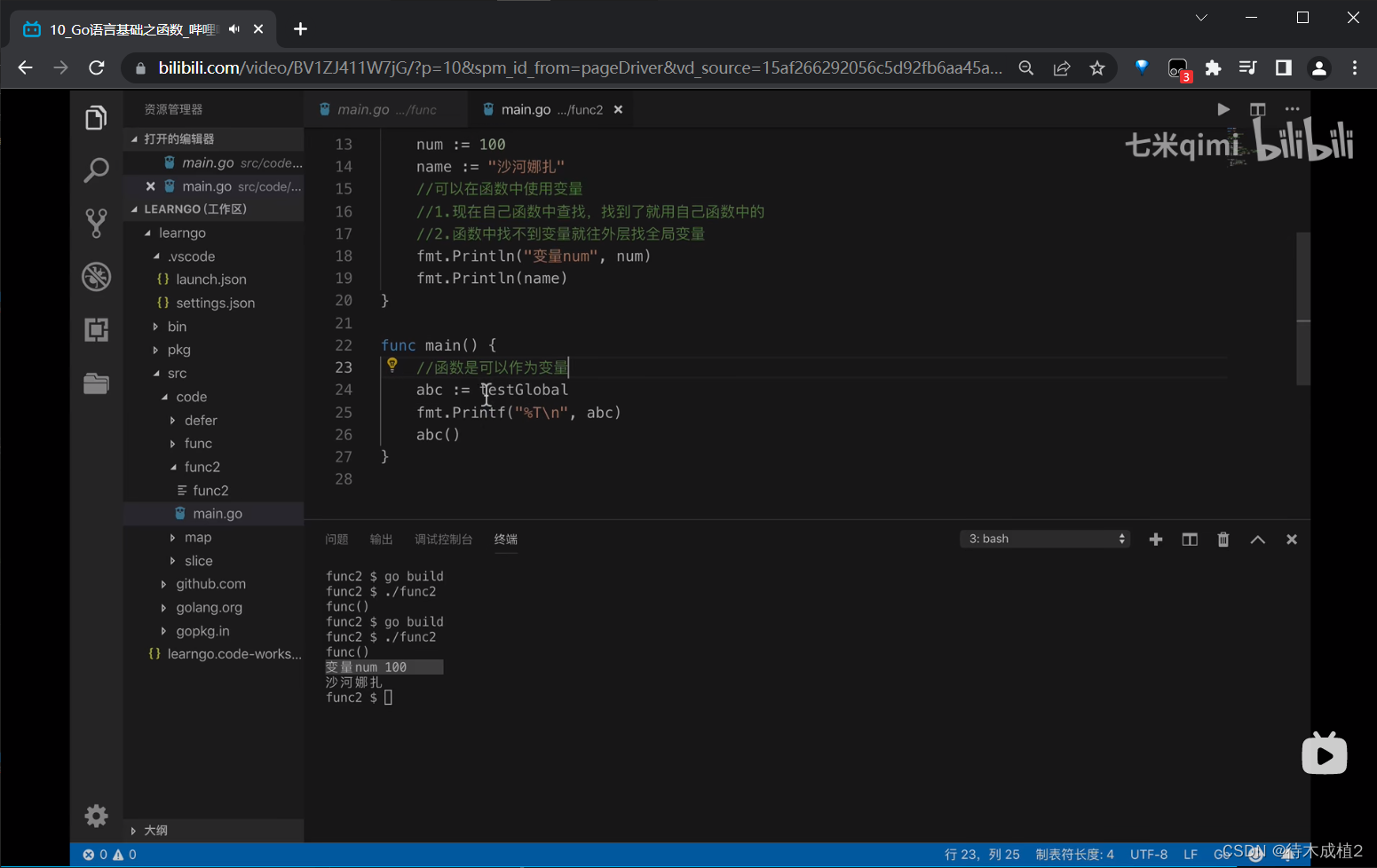The width and height of the screenshot is (1377, 868).
Task: Collapse the .vscode folder
Action: [x=213, y=256]
